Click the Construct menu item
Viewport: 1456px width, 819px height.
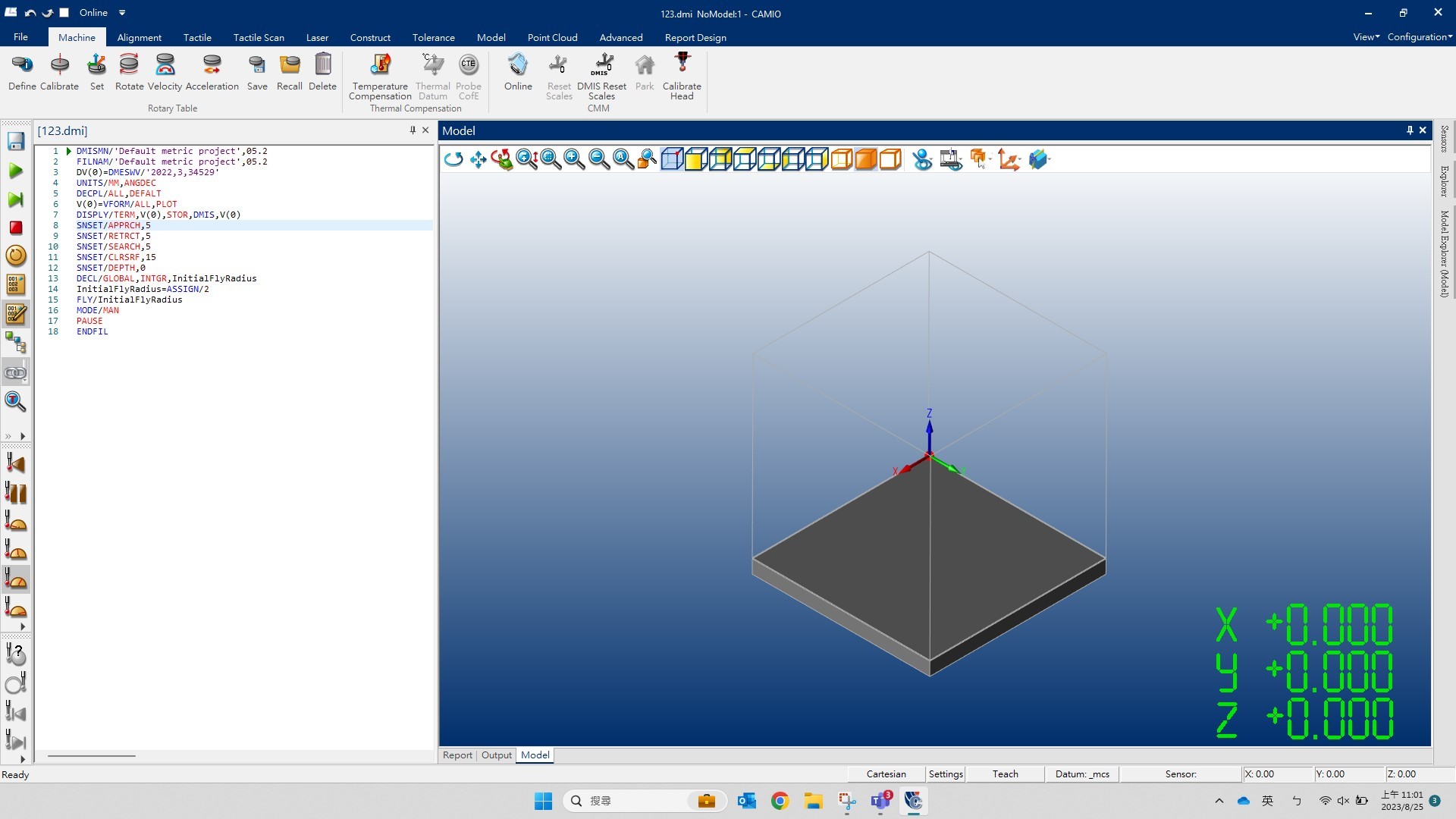[370, 37]
